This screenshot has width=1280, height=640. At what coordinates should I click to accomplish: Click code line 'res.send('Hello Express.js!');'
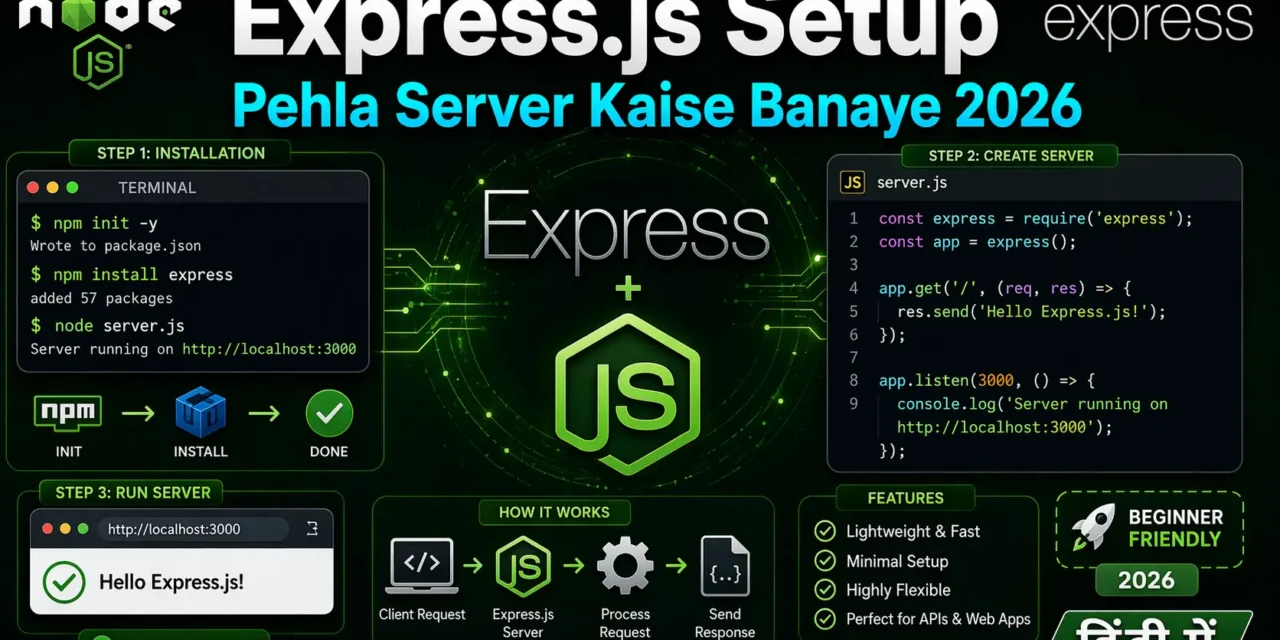pos(1031,312)
